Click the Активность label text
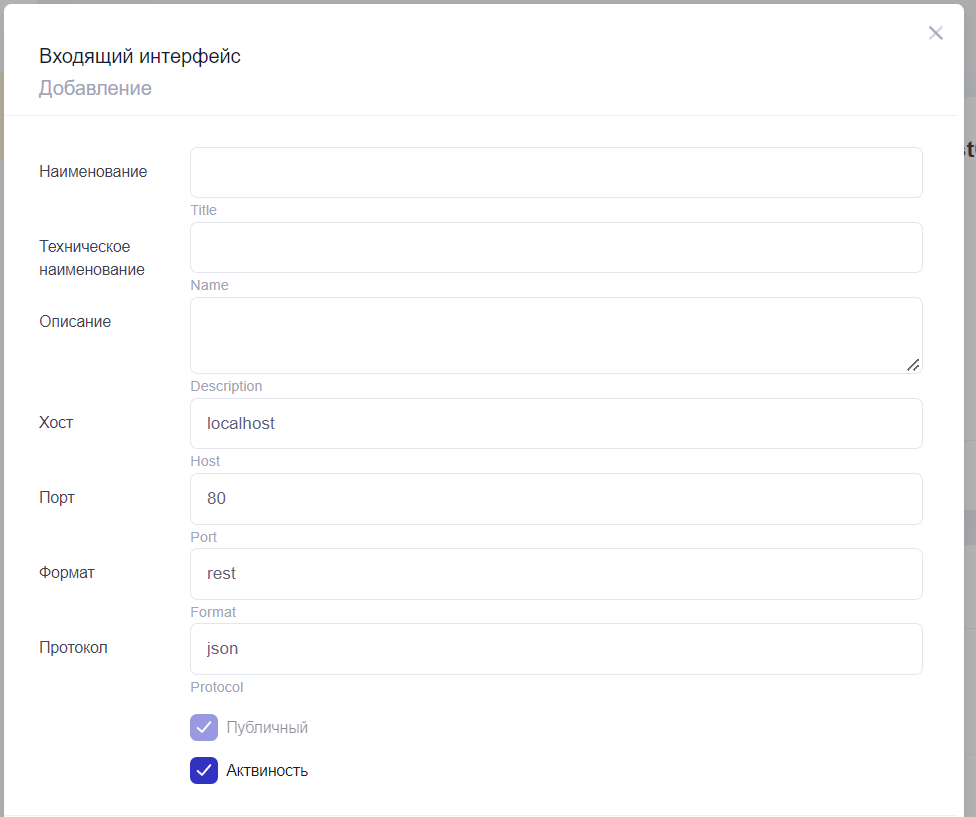Screen dimensions: 976x817 tap(267, 771)
